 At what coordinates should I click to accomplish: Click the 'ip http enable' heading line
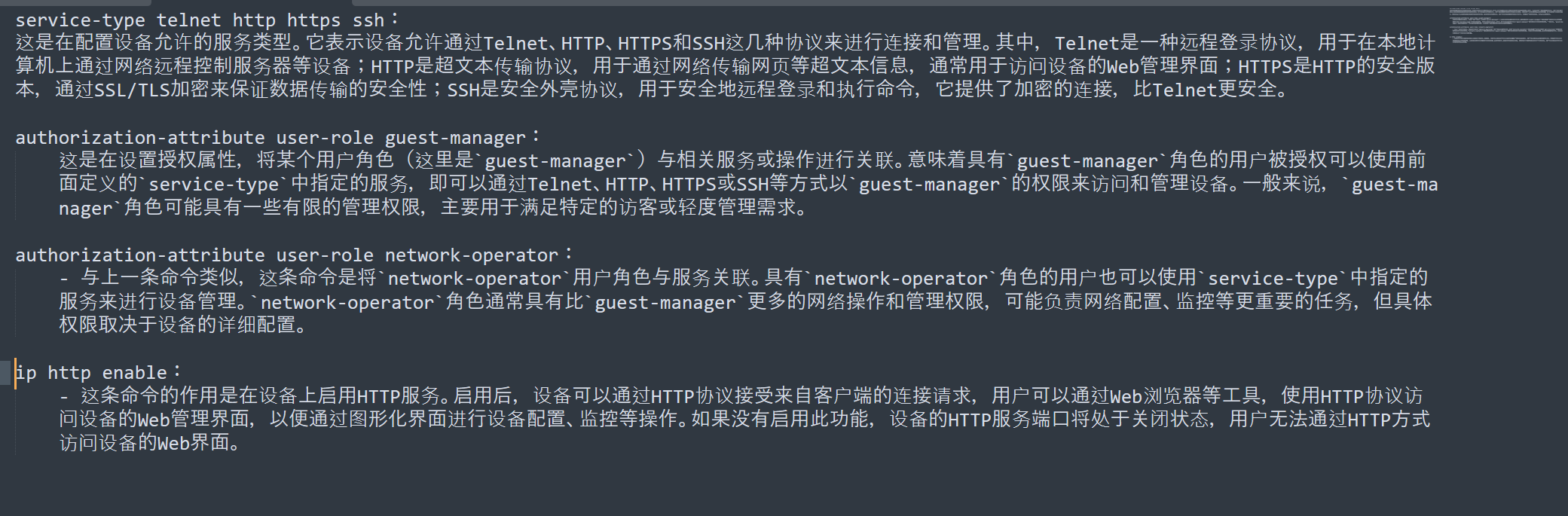click(98, 372)
